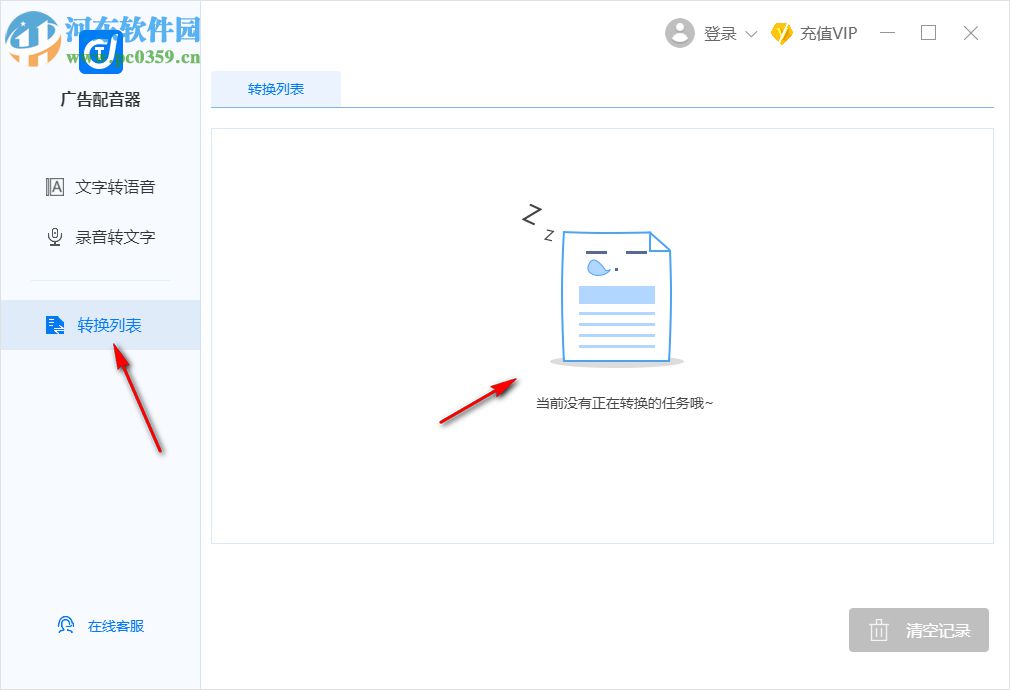Click the microphone icon beside 录音转文字
Viewport: 1010px width, 690px height.
coord(55,237)
